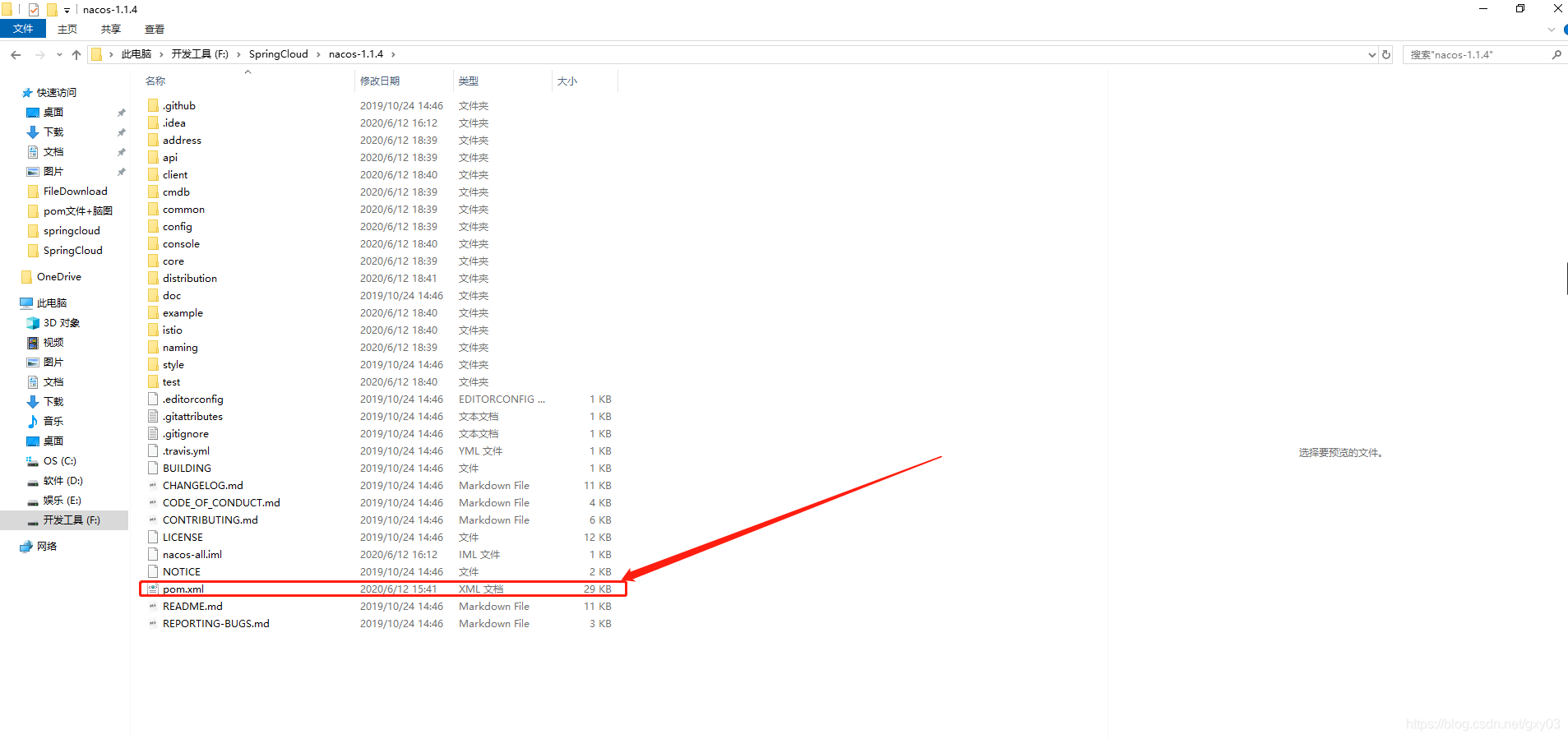The image size is (1568, 739).
Task: Select the istio folder name
Action: (173, 330)
